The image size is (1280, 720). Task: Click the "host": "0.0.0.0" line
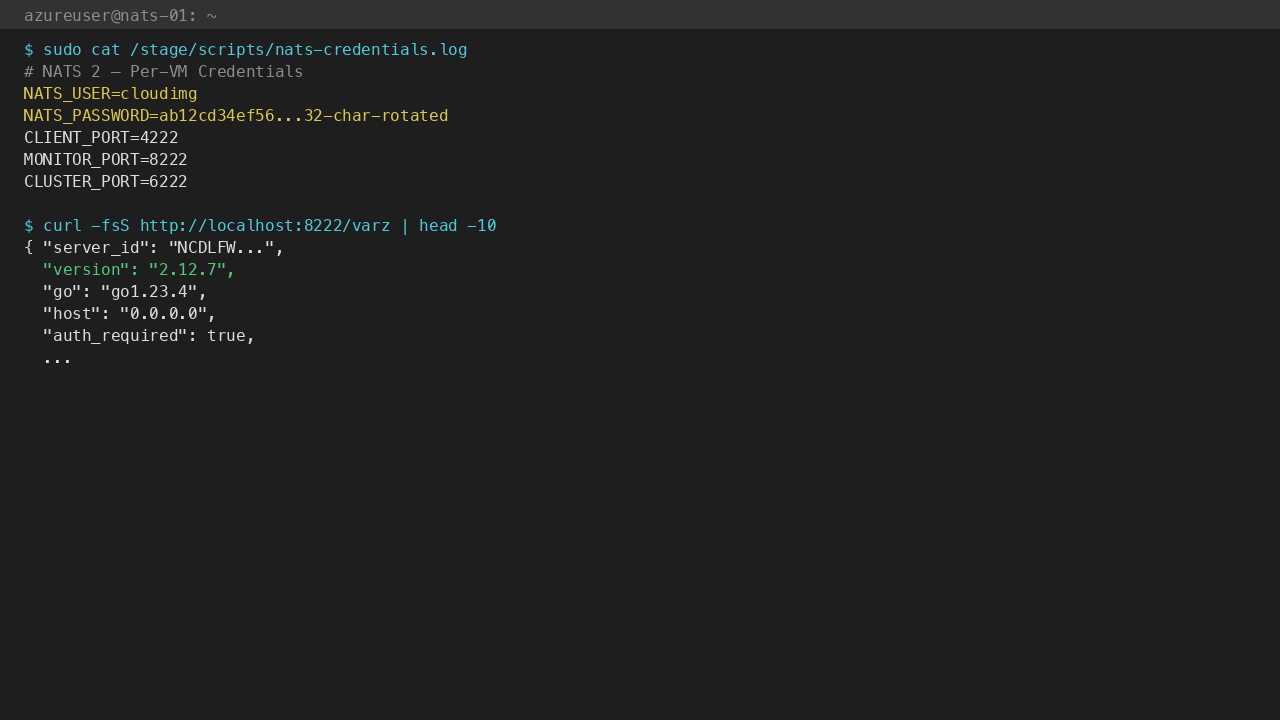tap(129, 314)
